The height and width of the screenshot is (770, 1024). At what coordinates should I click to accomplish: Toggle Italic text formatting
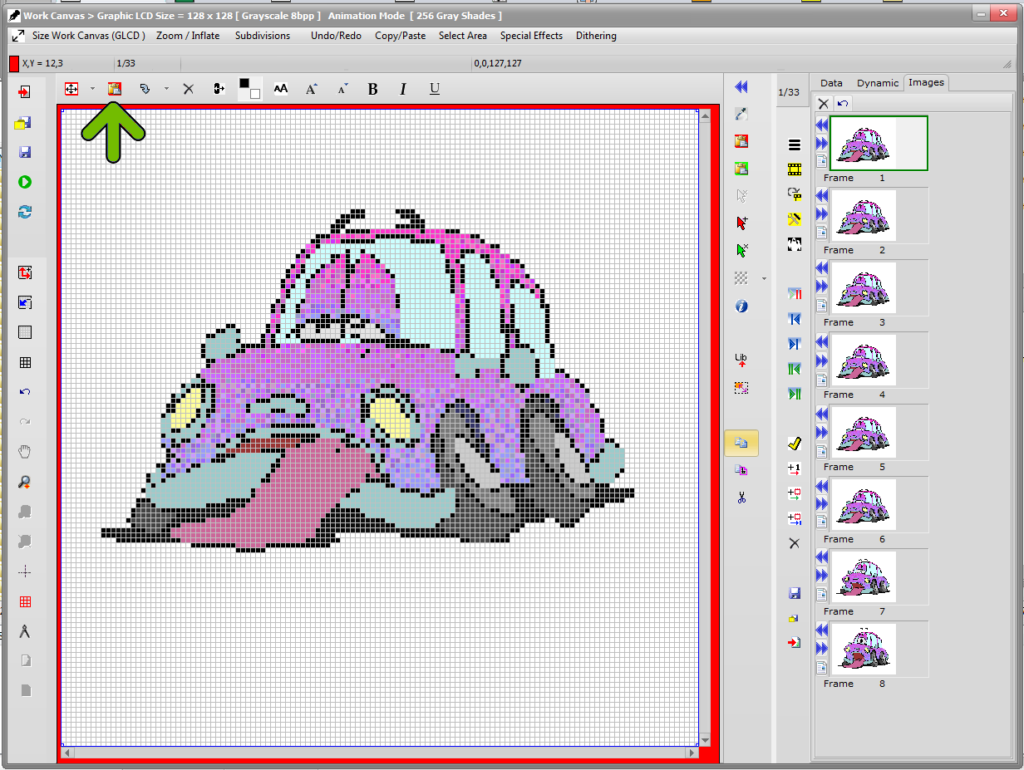(402, 88)
